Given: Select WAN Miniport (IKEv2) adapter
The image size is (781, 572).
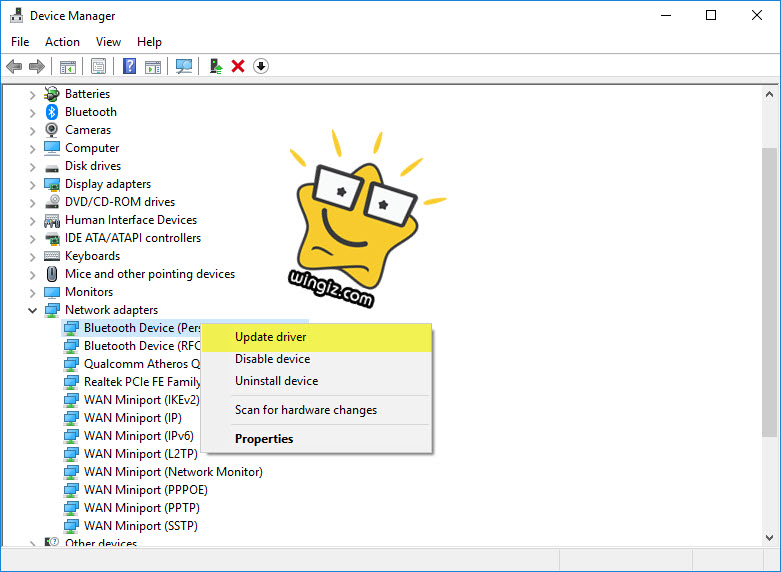Looking at the screenshot, I should [x=141, y=400].
